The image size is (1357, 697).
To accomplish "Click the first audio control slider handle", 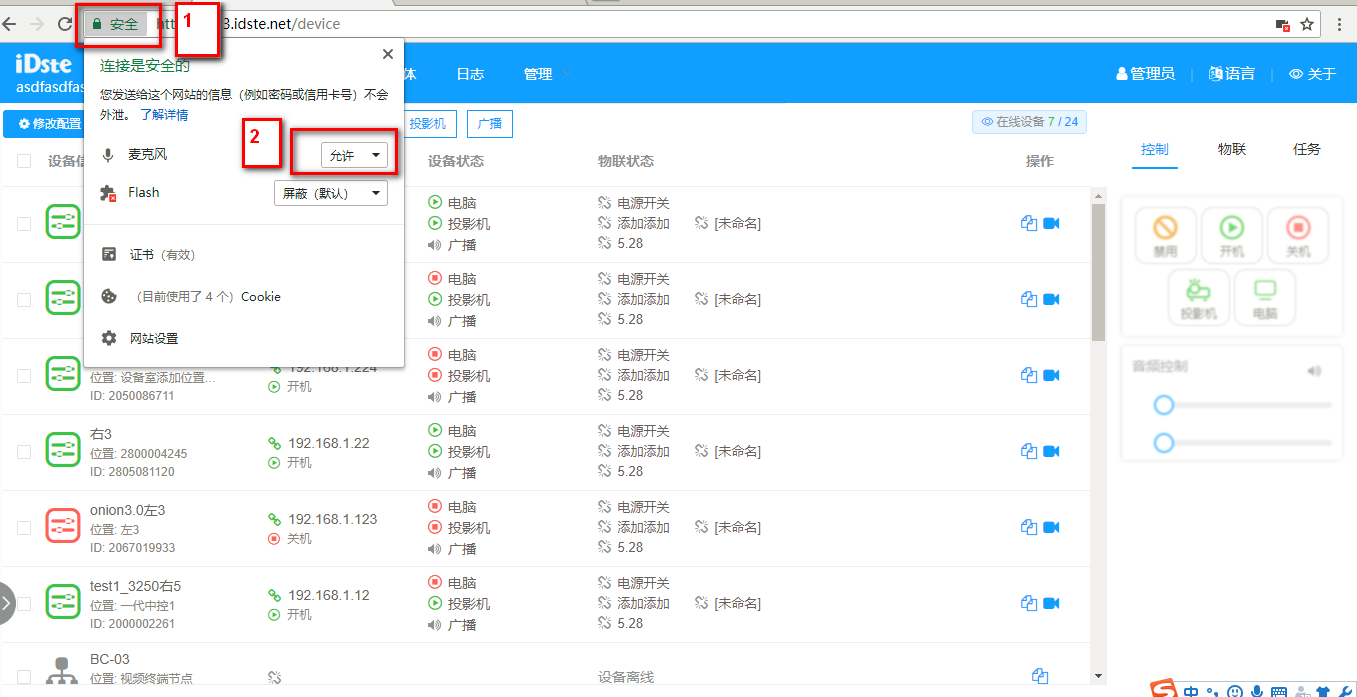I will (x=1163, y=405).
